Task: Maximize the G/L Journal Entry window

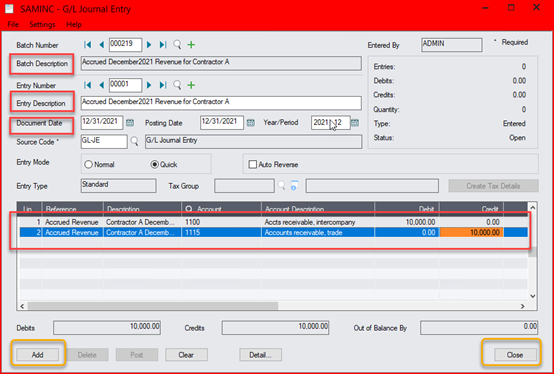Action: click(x=511, y=8)
